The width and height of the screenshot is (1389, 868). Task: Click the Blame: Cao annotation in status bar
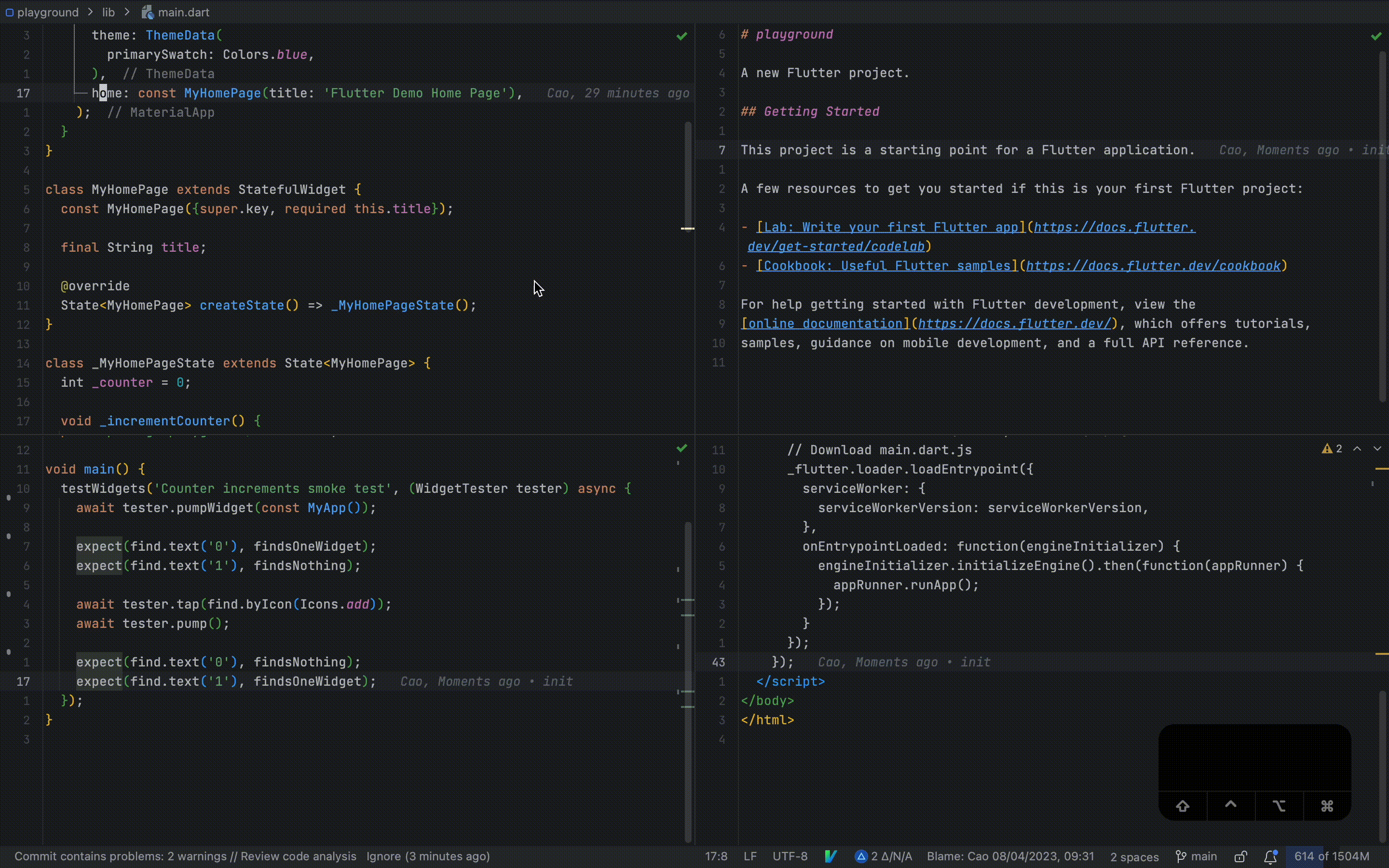(1010, 856)
